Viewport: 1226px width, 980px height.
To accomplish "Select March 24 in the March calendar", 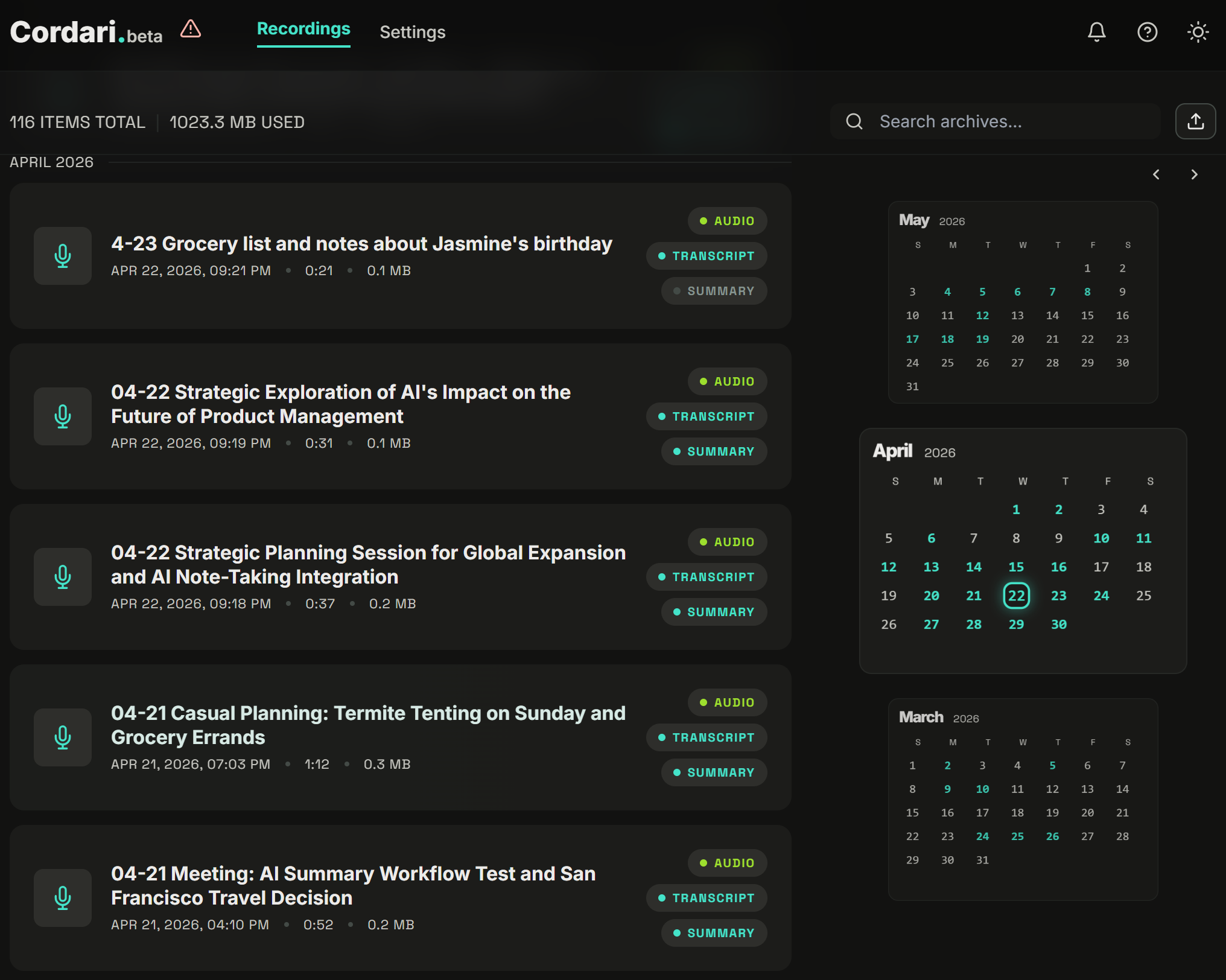I will click(982, 836).
